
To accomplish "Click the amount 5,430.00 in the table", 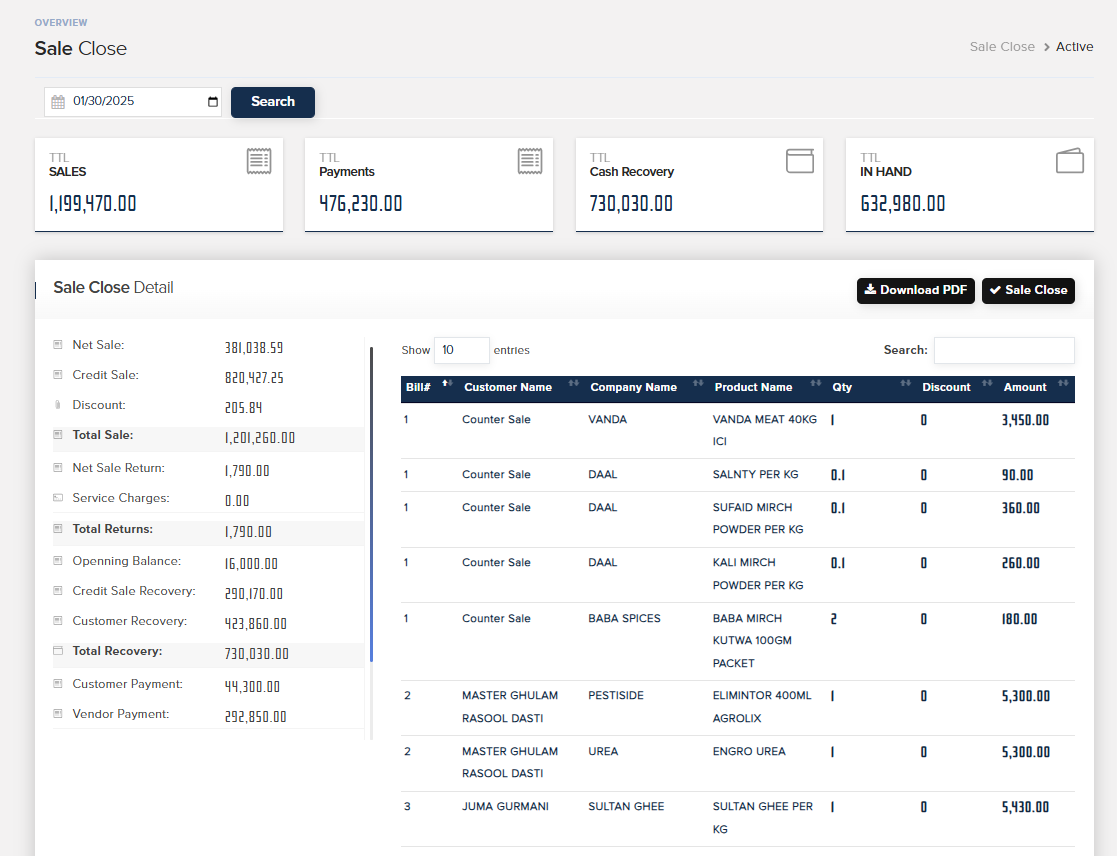I will 1025,807.
